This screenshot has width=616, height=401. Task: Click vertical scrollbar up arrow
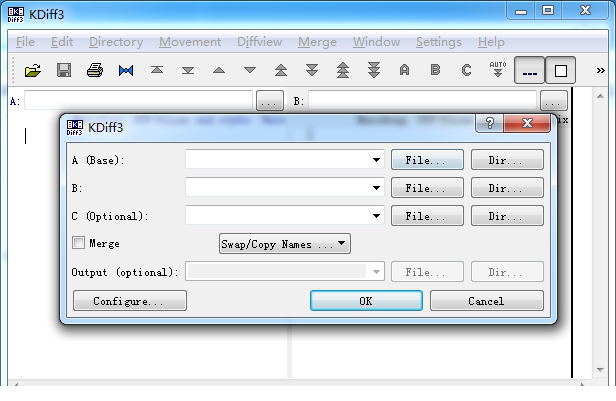[600, 96]
